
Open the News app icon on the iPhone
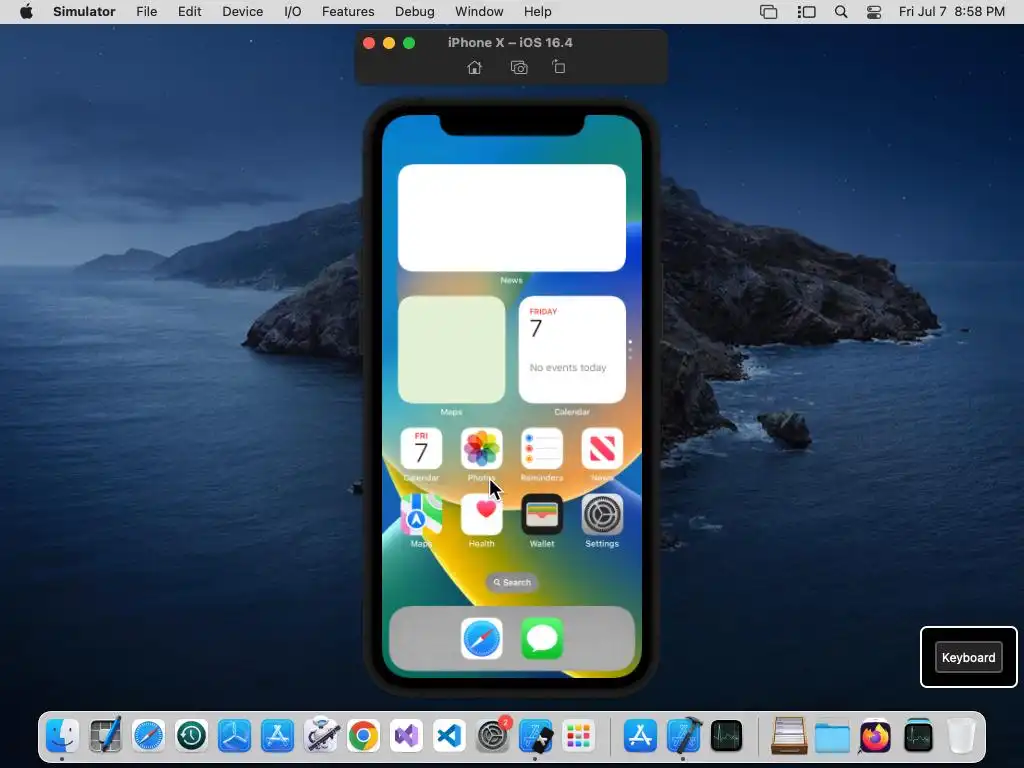pos(601,449)
